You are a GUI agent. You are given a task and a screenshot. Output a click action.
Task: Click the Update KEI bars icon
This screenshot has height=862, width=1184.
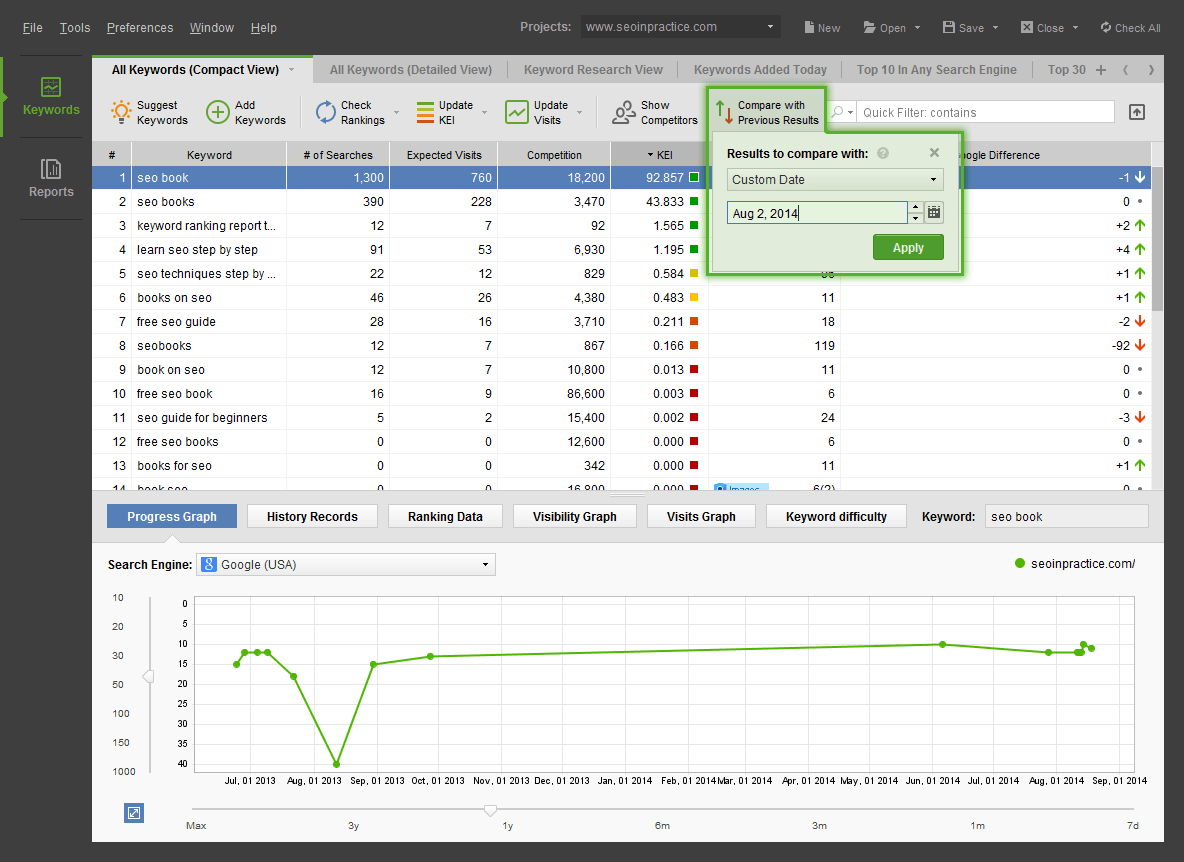click(x=425, y=112)
